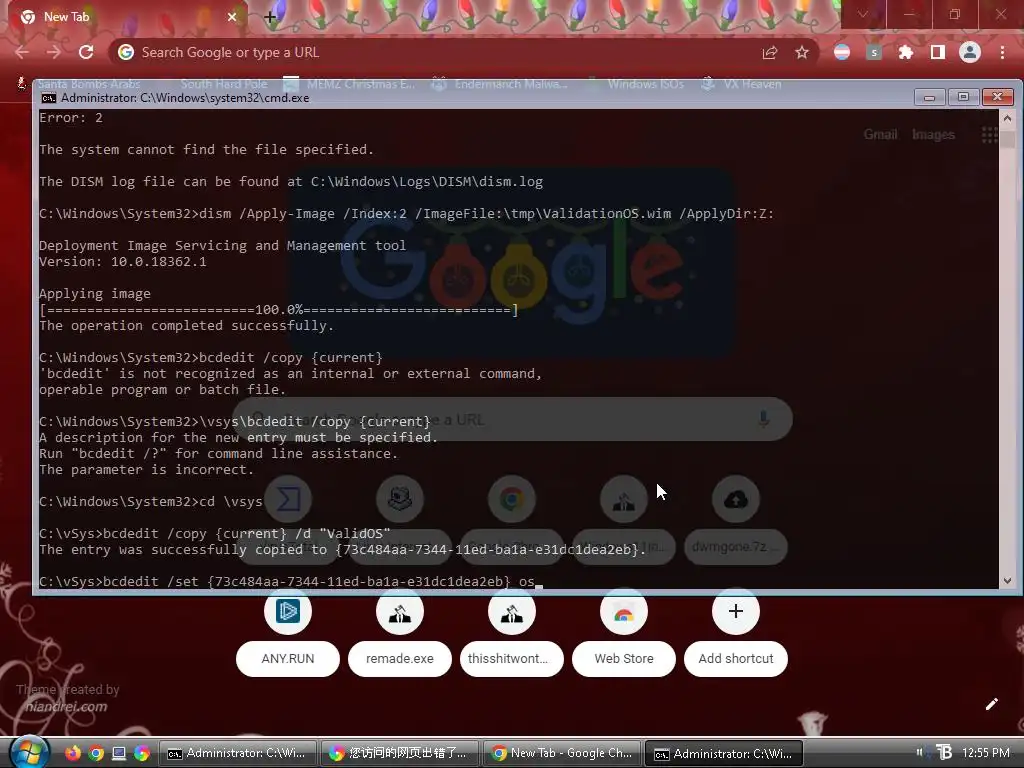Open the remade.exe shortcut icon

click(x=400, y=611)
